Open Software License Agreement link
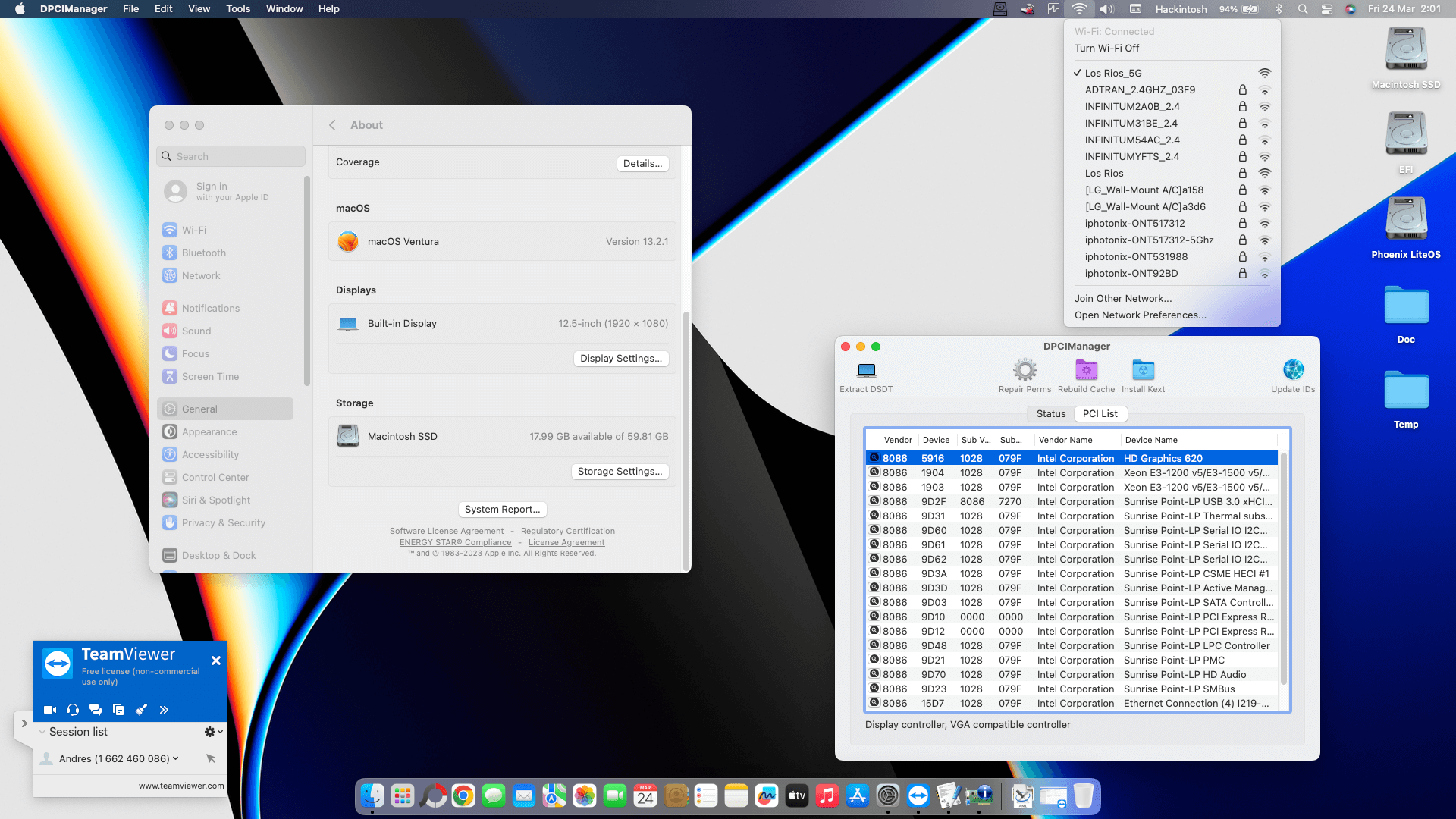 point(447,531)
